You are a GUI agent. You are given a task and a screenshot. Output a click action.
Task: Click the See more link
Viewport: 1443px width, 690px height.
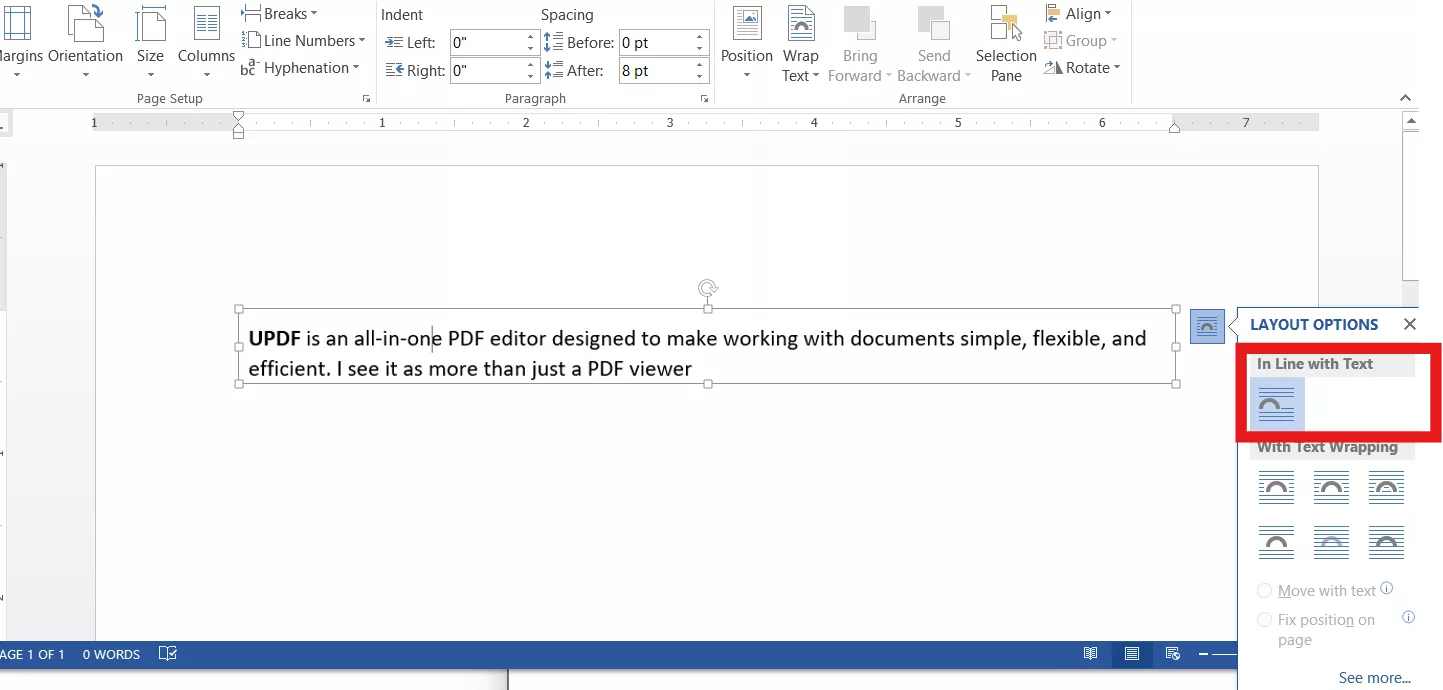[1374, 677]
